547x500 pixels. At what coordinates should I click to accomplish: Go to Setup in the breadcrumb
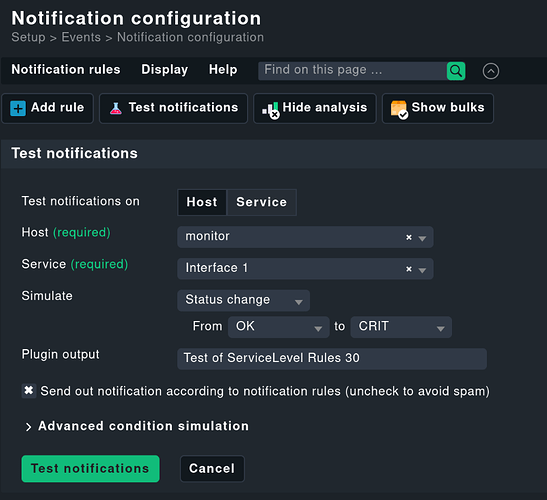pos(28,37)
